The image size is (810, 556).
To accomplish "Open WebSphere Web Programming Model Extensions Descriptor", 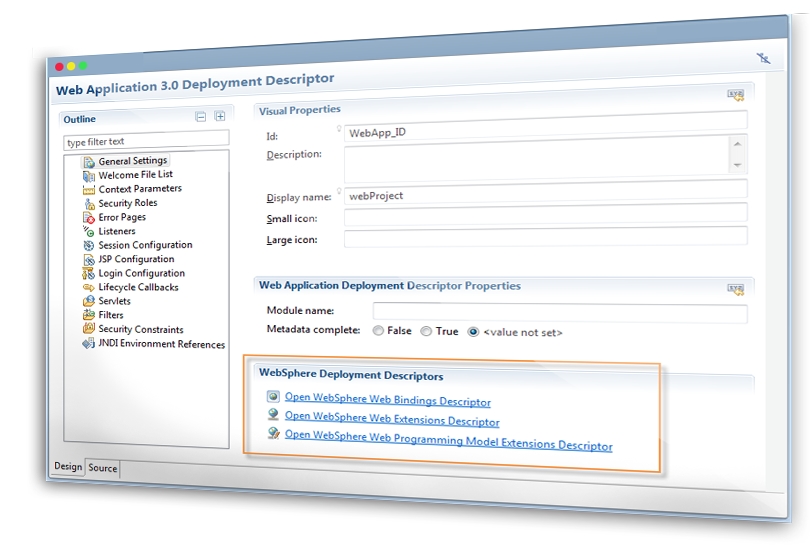I will [448, 440].
